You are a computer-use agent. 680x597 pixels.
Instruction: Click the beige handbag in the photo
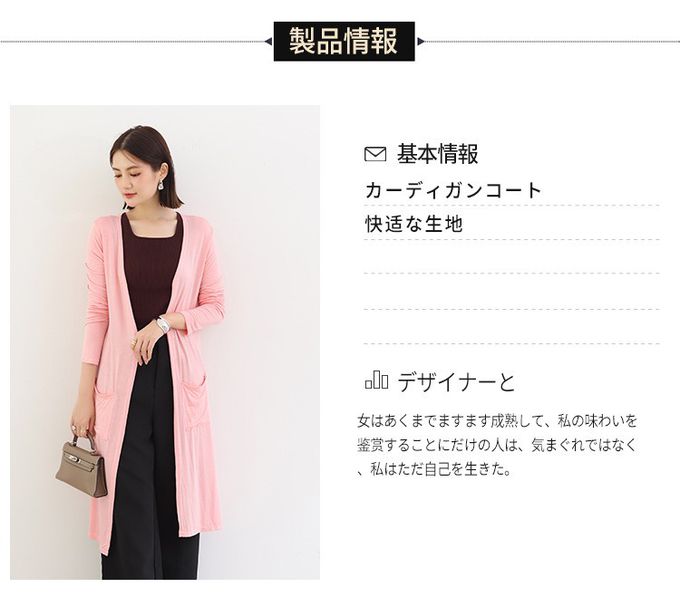(x=82, y=465)
